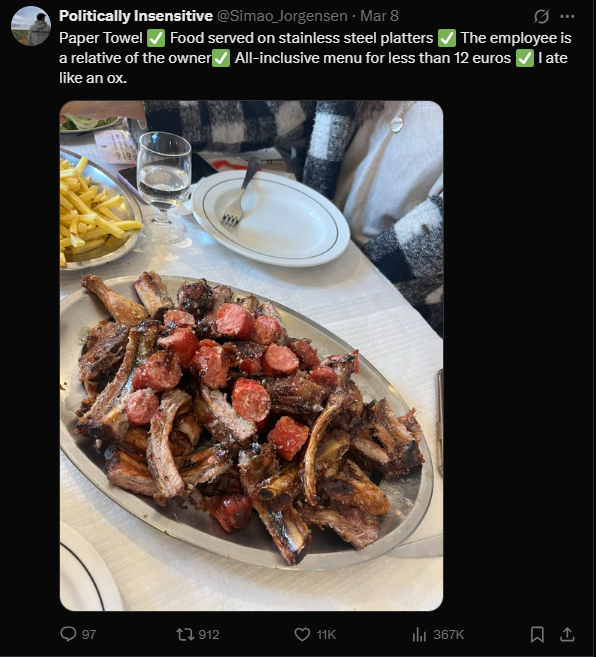Screen dimensions: 596x657
Task: Click the @Simao_Jorgensen handle
Action: [282, 16]
